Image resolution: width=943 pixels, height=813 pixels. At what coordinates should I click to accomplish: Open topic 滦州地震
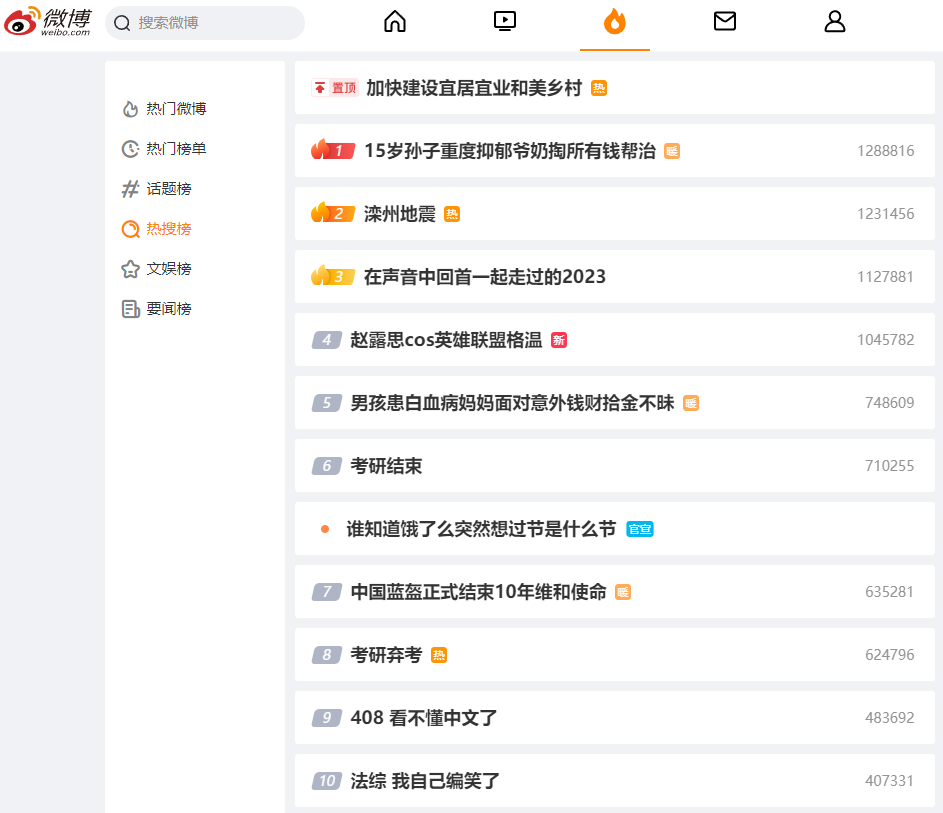pyautogui.click(x=400, y=213)
